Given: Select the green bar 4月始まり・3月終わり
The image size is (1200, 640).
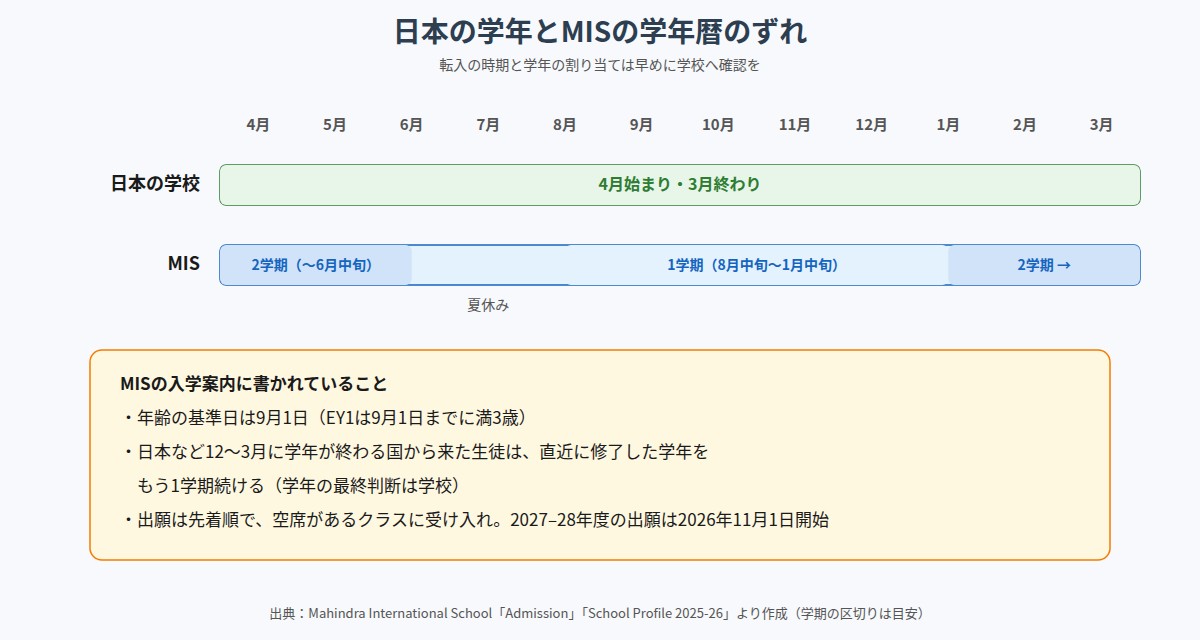Looking at the screenshot, I should (680, 185).
